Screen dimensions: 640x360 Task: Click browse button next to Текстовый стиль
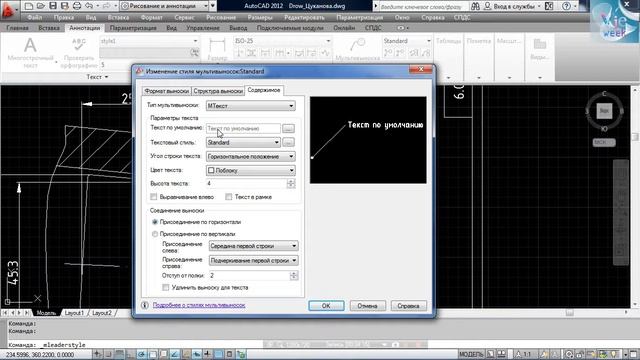click(x=288, y=142)
